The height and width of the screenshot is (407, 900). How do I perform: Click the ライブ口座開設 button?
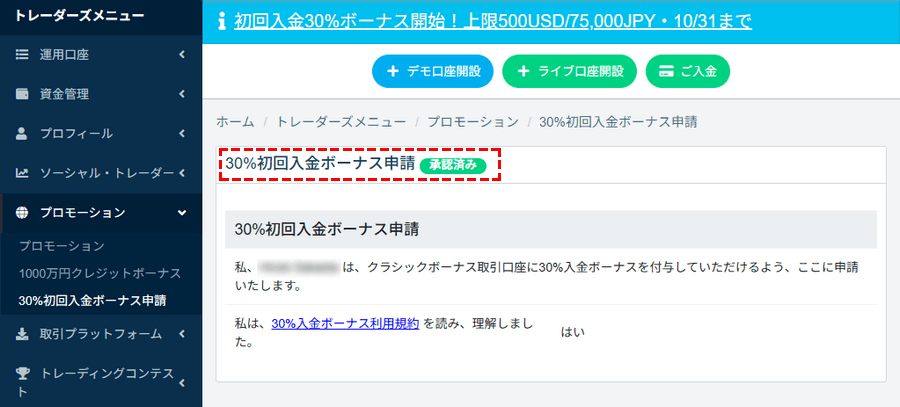tap(569, 72)
